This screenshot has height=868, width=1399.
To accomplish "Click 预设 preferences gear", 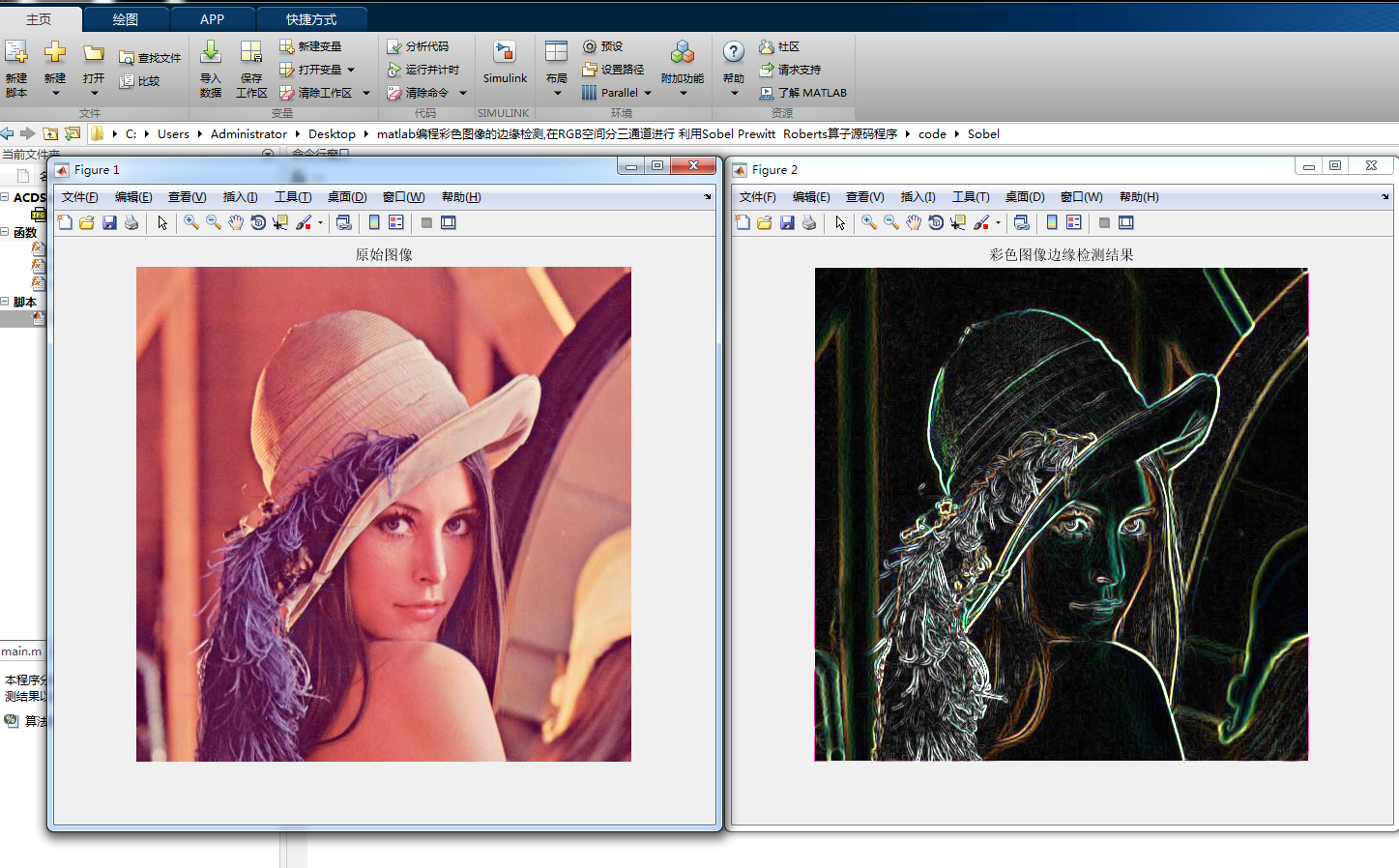I will point(603,46).
